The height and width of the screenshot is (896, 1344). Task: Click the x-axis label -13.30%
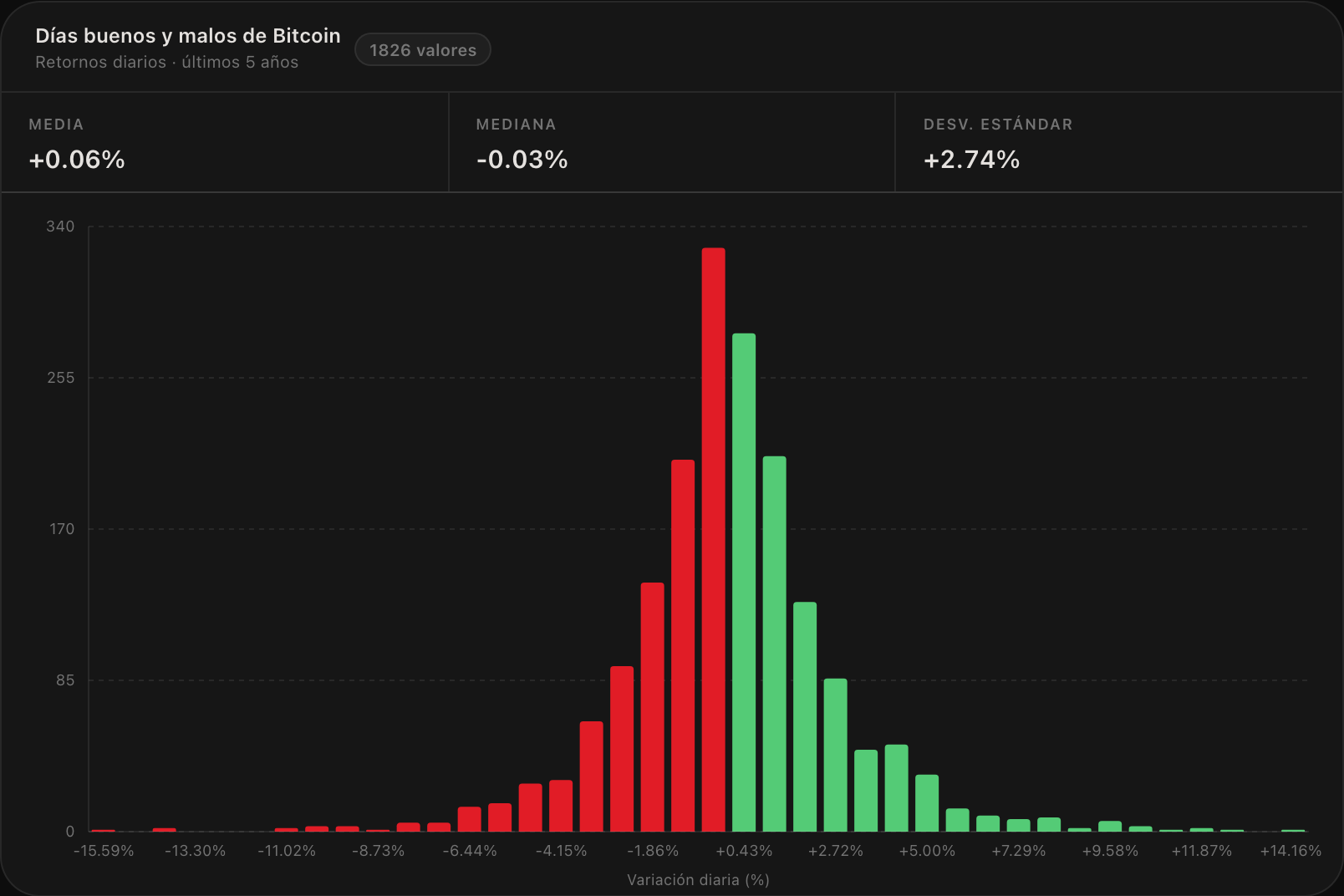(195, 851)
